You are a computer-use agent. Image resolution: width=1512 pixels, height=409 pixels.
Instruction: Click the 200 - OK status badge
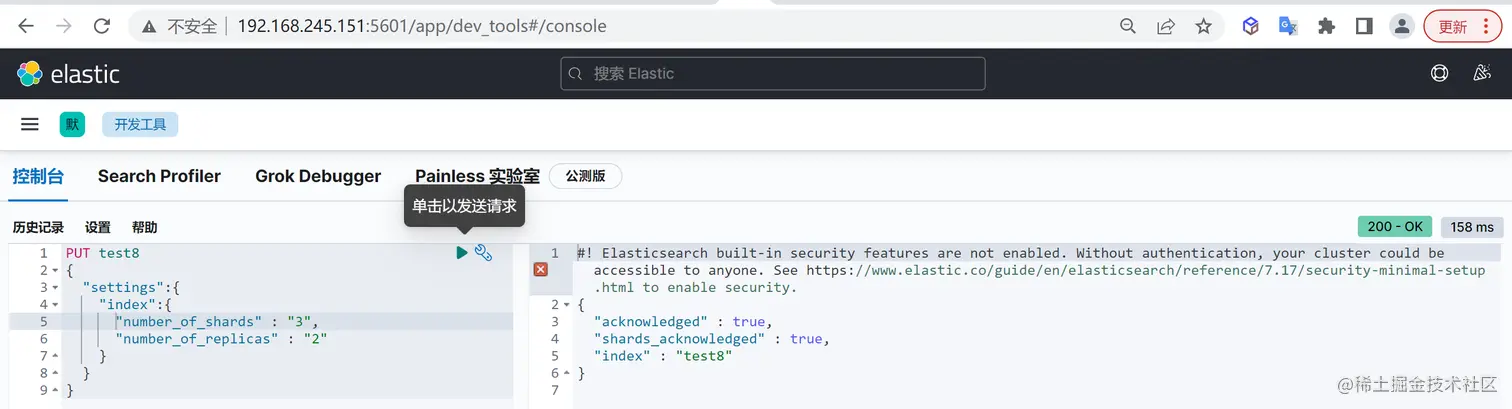(1395, 227)
